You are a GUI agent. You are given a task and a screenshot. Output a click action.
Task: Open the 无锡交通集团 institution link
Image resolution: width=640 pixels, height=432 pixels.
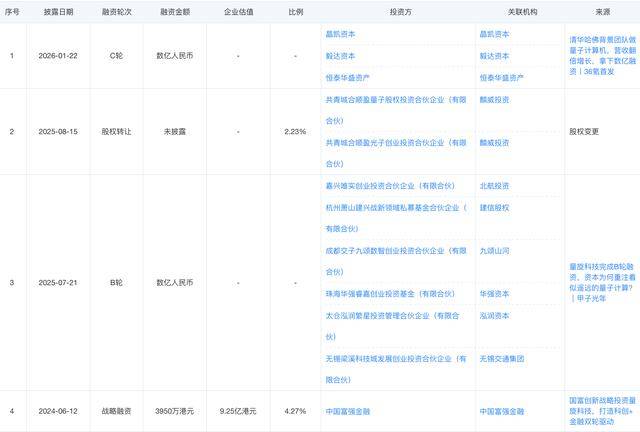click(x=500, y=358)
